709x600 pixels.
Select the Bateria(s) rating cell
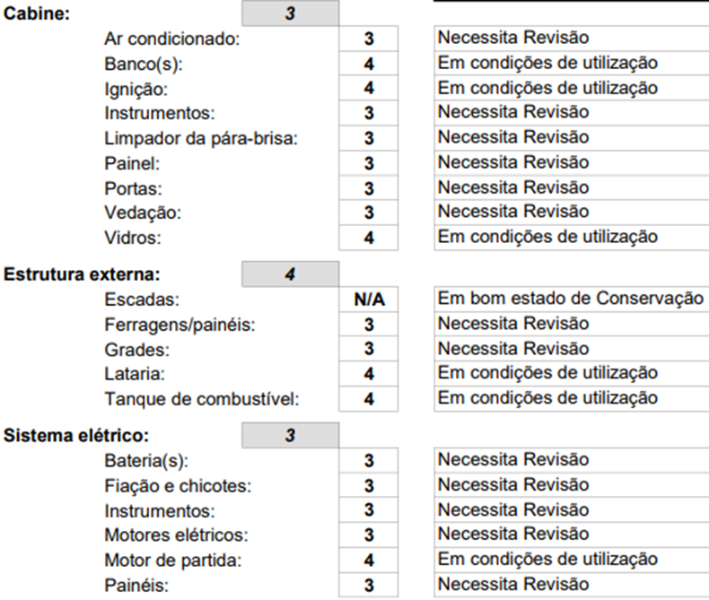(x=369, y=460)
